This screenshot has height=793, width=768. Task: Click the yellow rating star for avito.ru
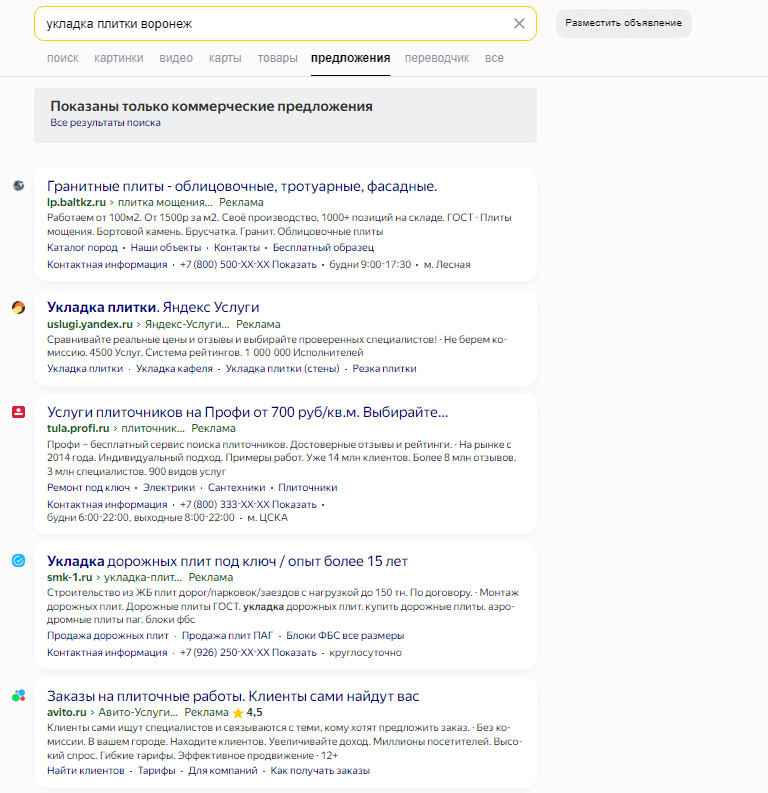238,713
